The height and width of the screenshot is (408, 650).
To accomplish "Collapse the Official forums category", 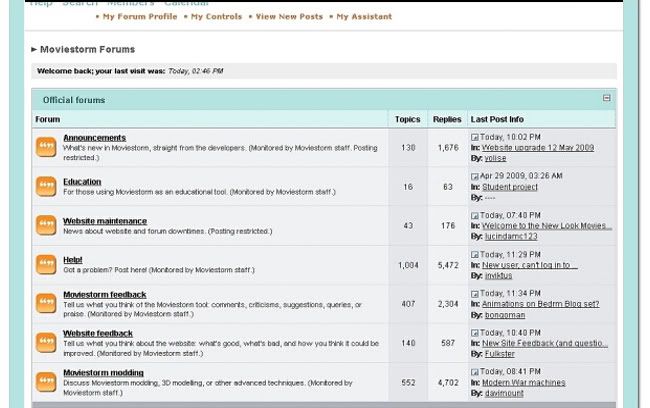I will [606, 98].
